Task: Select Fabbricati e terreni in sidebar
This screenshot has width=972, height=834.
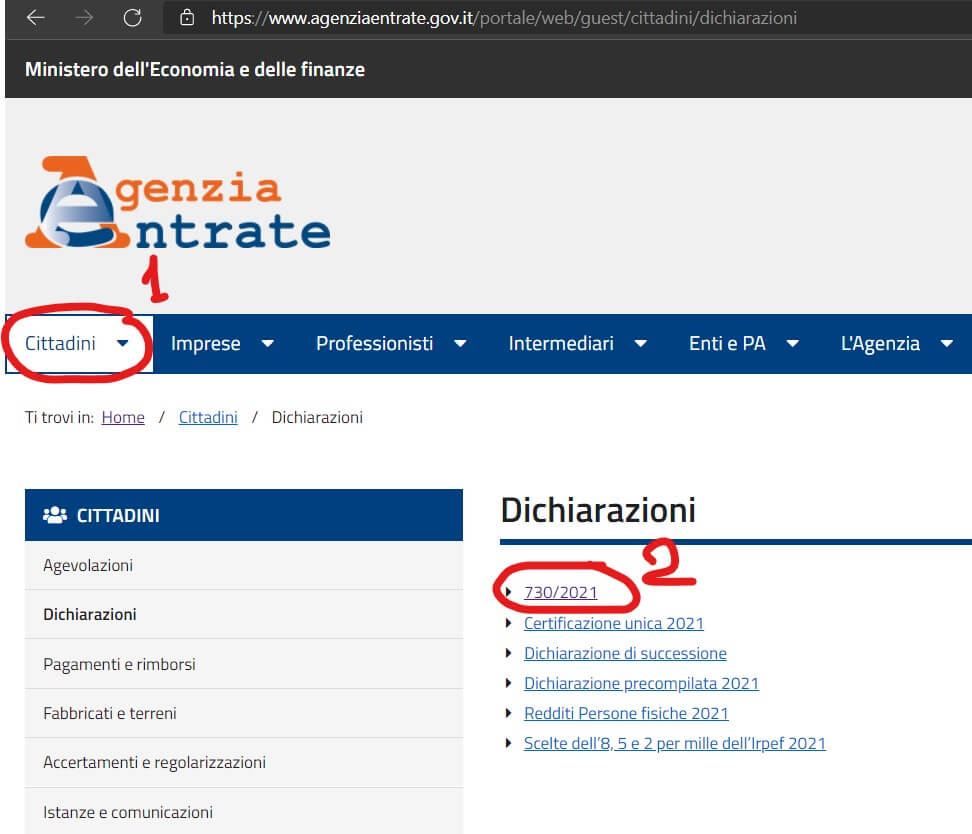Action: click(x=110, y=713)
